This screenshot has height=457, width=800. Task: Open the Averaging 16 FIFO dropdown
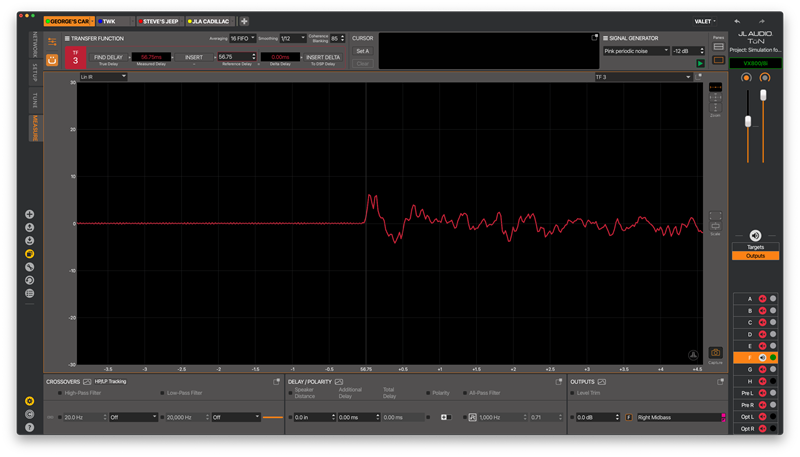click(242, 38)
